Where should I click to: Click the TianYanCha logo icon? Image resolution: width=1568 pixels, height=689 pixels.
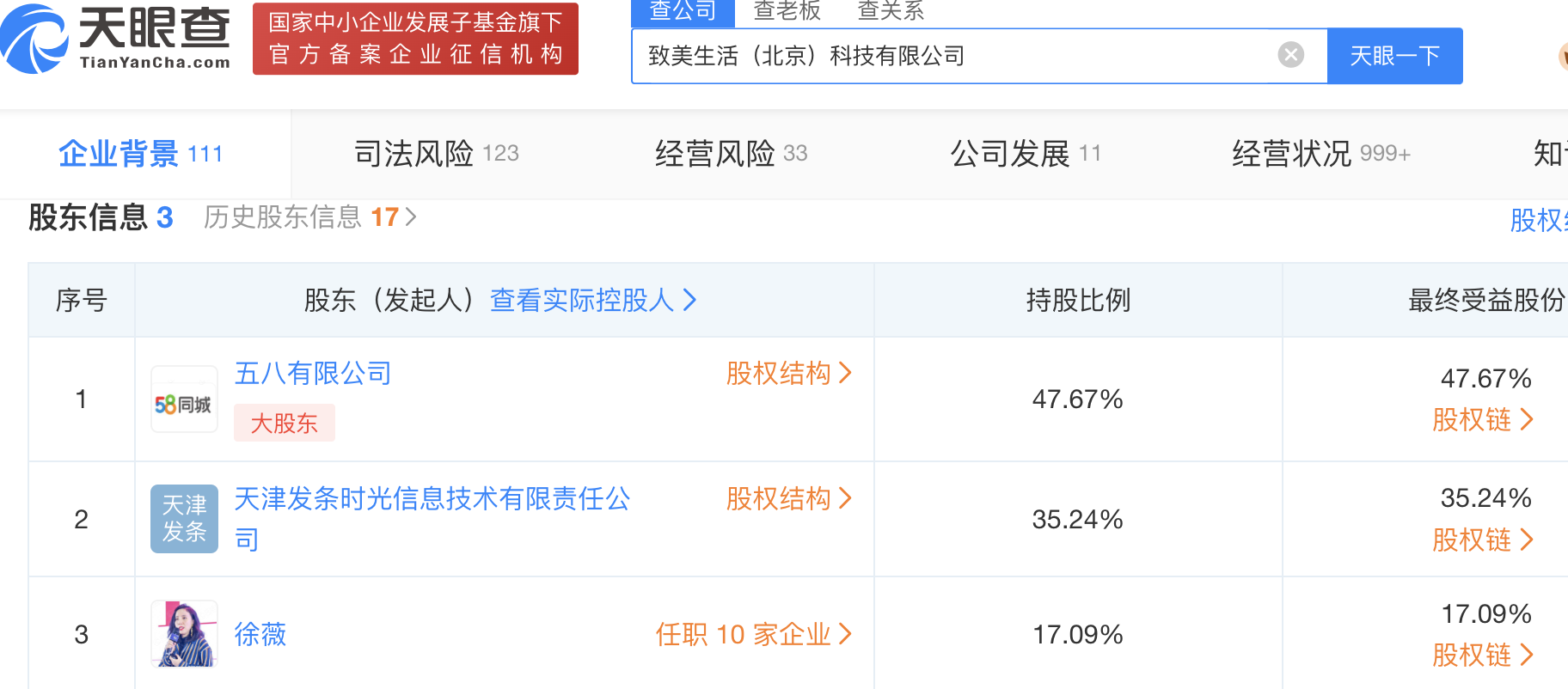point(34,39)
